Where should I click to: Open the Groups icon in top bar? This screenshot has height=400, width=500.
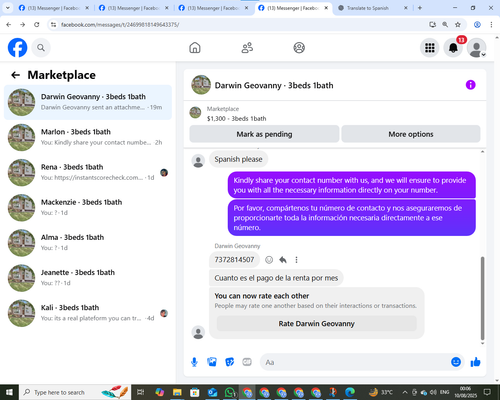click(299, 48)
